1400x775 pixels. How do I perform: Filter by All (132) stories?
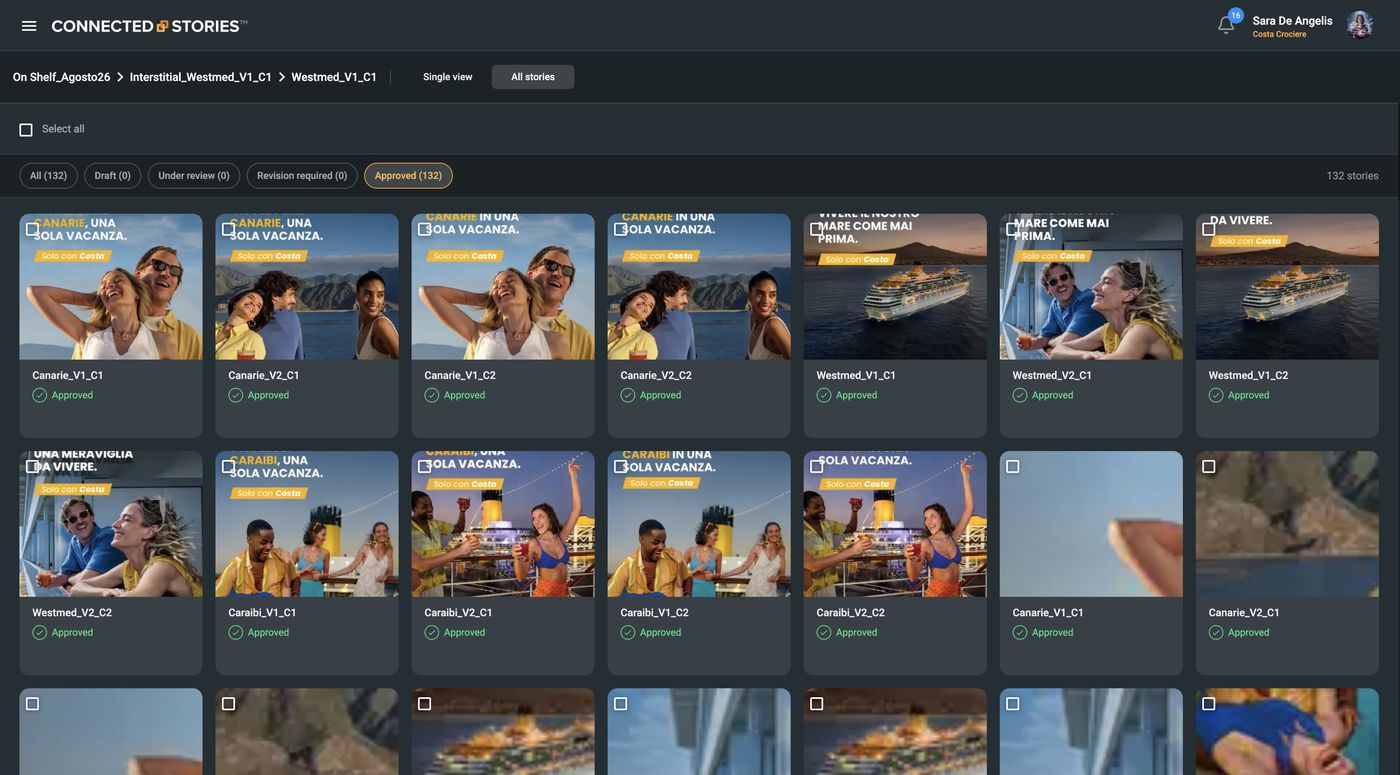pos(49,176)
